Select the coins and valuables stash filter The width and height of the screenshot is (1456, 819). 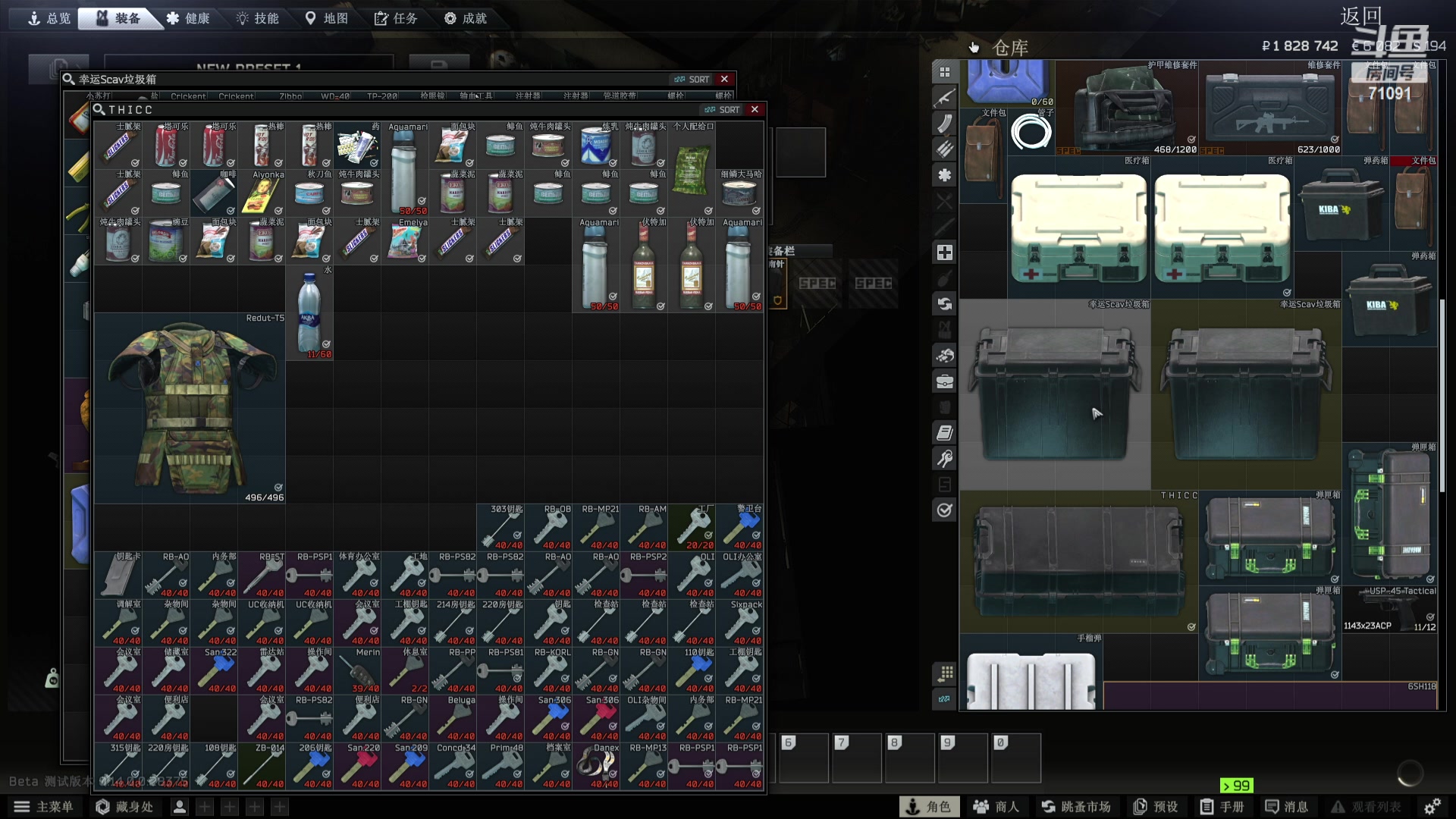pos(944,356)
